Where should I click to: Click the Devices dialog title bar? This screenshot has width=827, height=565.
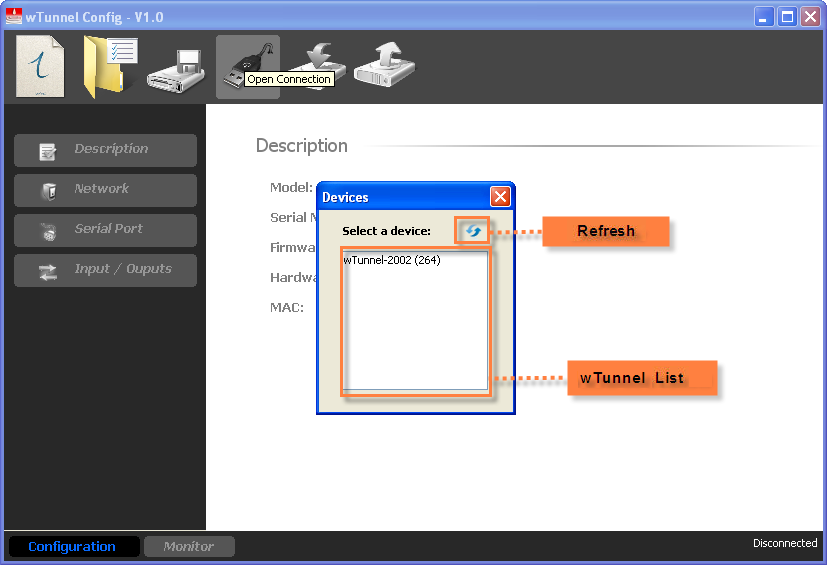coord(400,197)
